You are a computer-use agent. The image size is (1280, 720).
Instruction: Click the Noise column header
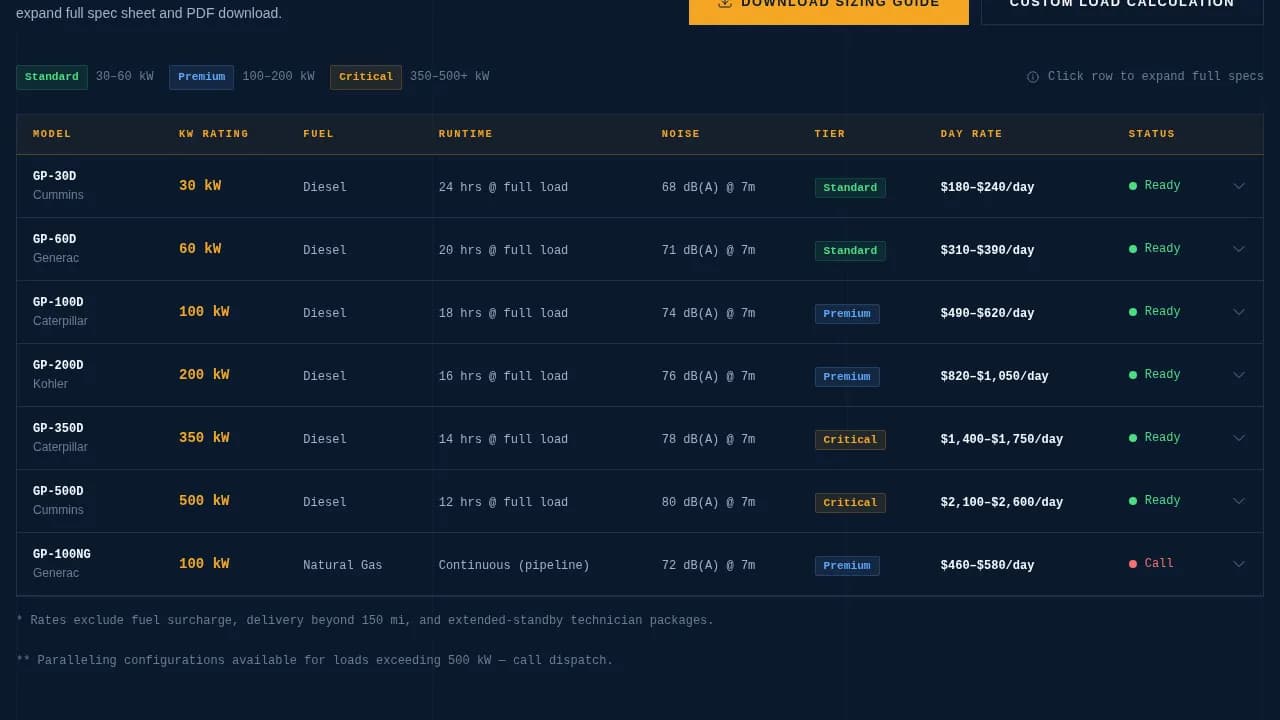(x=681, y=134)
